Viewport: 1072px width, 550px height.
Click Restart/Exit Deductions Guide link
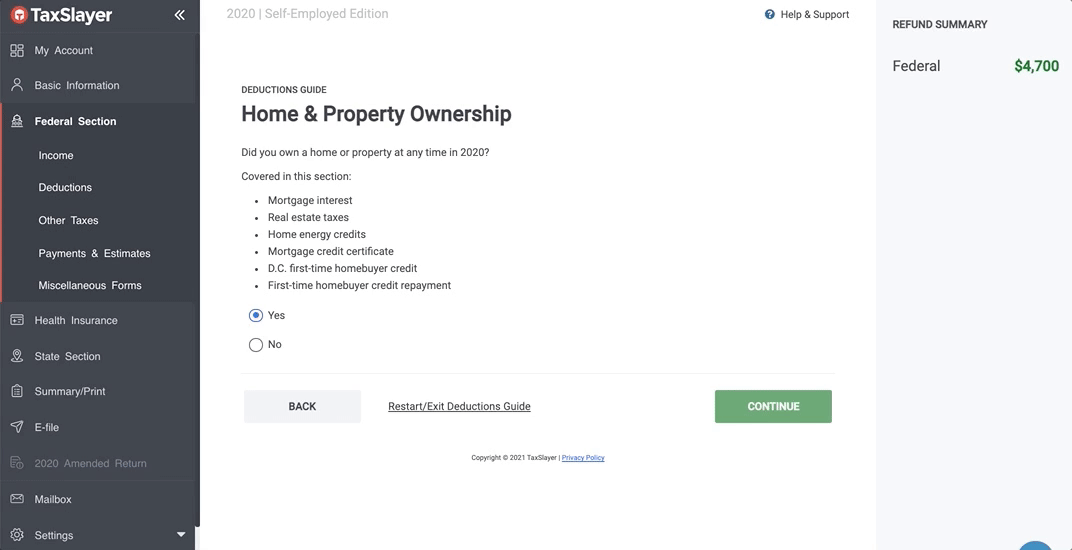(459, 407)
